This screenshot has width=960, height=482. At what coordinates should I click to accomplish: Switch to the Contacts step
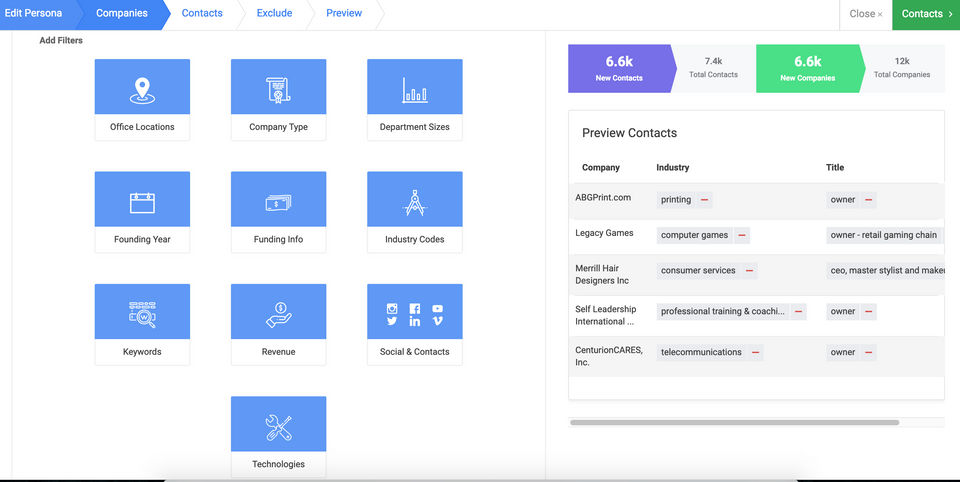pyautogui.click(x=202, y=13)
